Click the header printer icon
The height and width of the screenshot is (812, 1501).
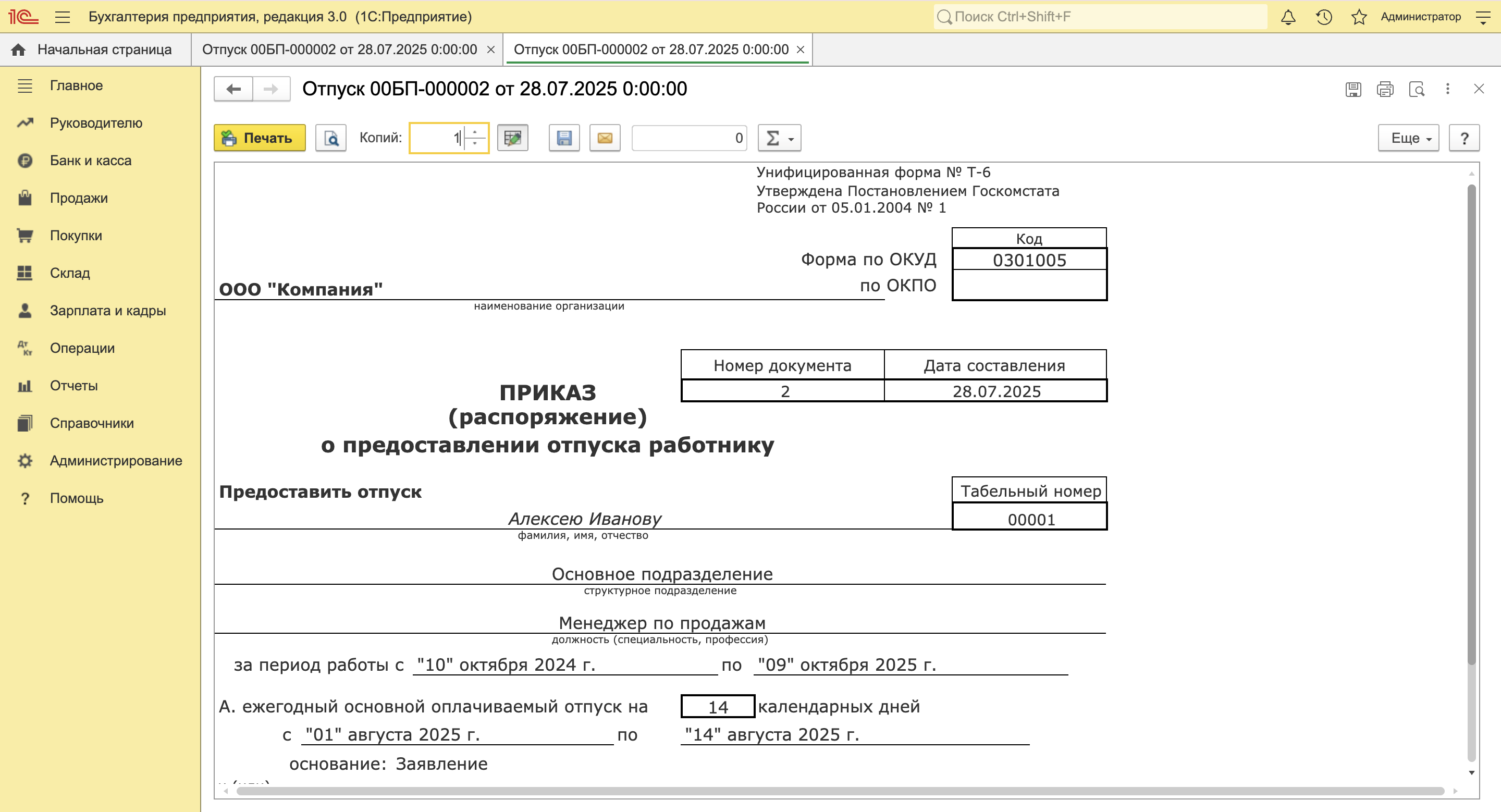(x=1385, y=89)
